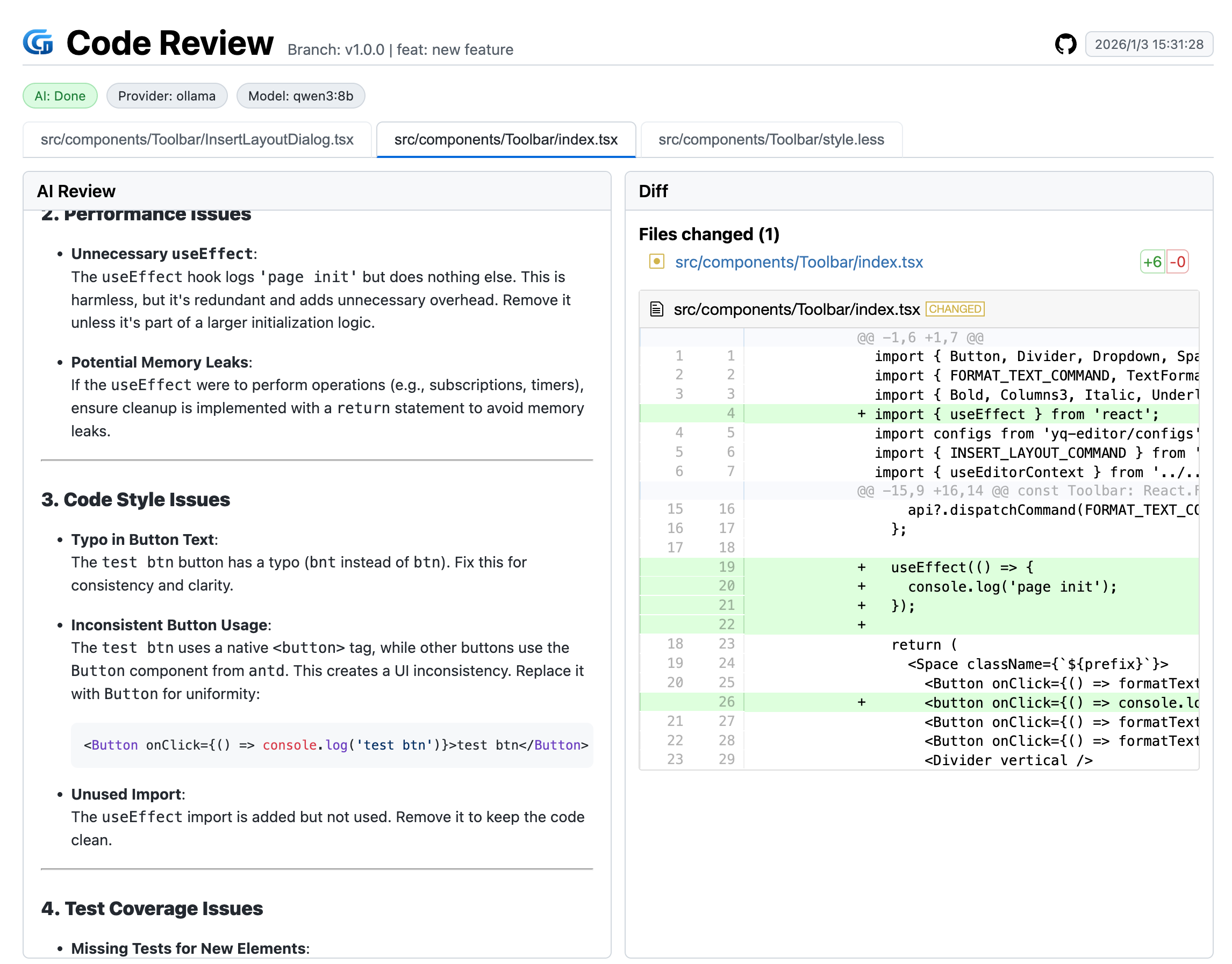Click the file document icon in diff header
1232x964 pixels.
click(x=656, y=309)
